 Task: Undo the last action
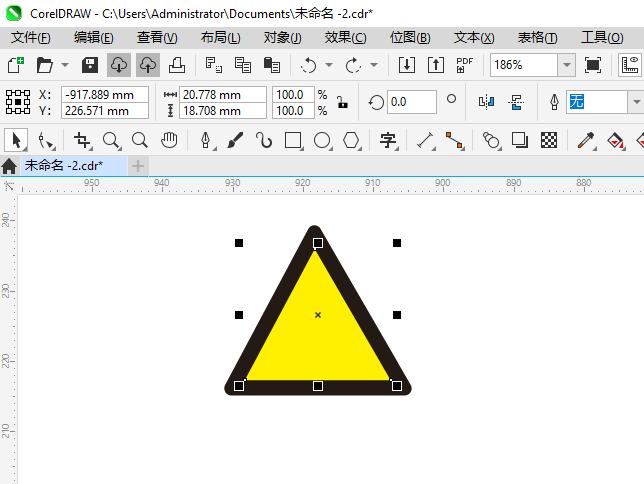(308, 65)
